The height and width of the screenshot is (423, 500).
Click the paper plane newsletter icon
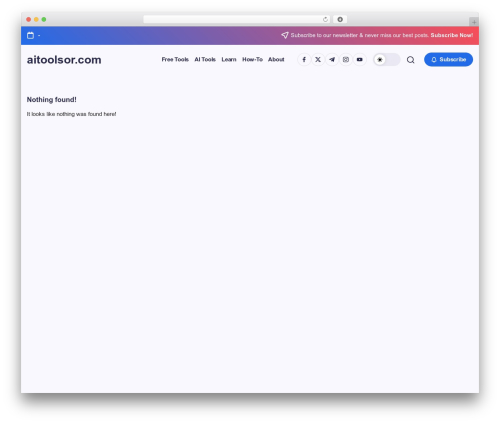point(285,35)
